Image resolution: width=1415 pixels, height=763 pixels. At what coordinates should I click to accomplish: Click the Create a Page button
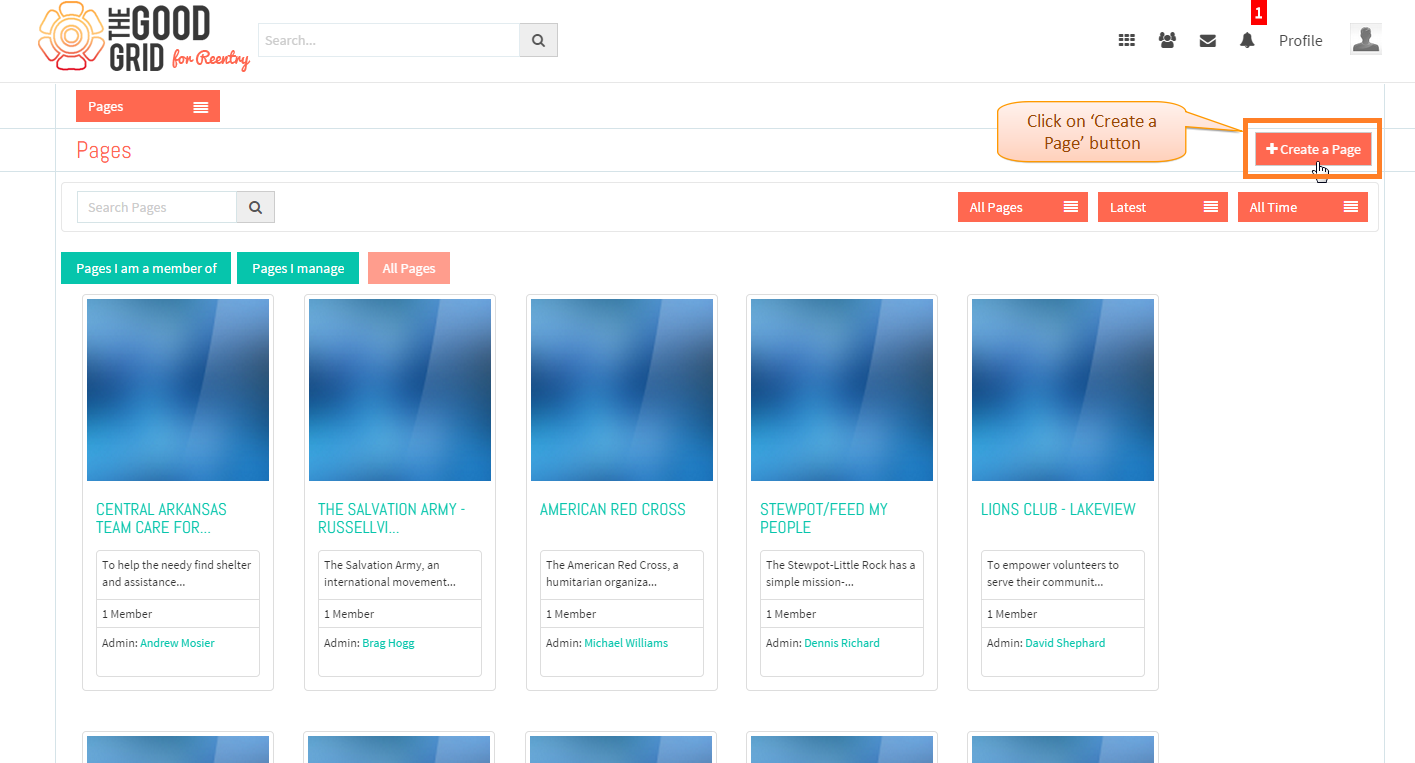tap(1313, 149)
